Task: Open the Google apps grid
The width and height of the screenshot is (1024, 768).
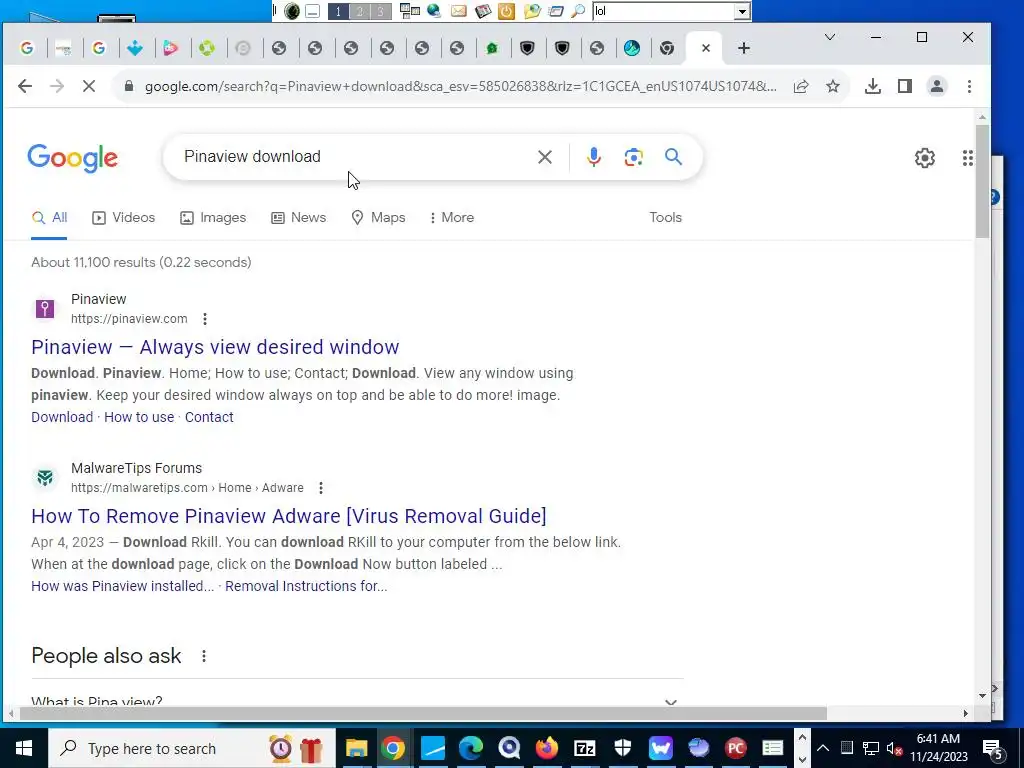Action: coord(968,157)
